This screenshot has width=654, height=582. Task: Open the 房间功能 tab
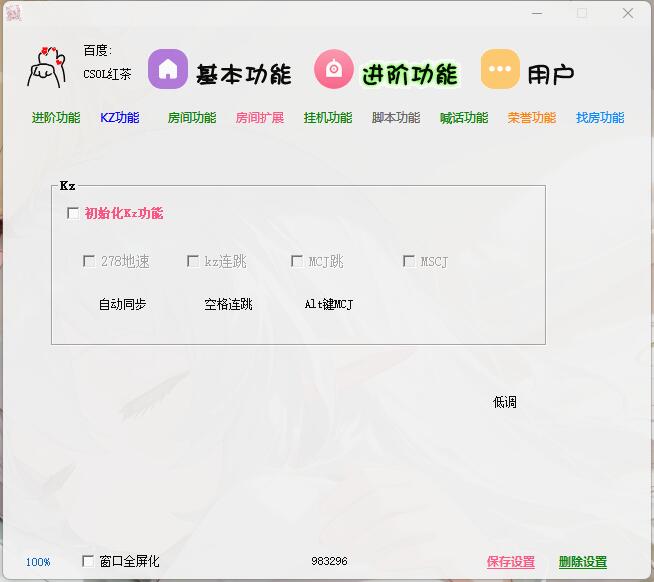(x=192, y=118)
